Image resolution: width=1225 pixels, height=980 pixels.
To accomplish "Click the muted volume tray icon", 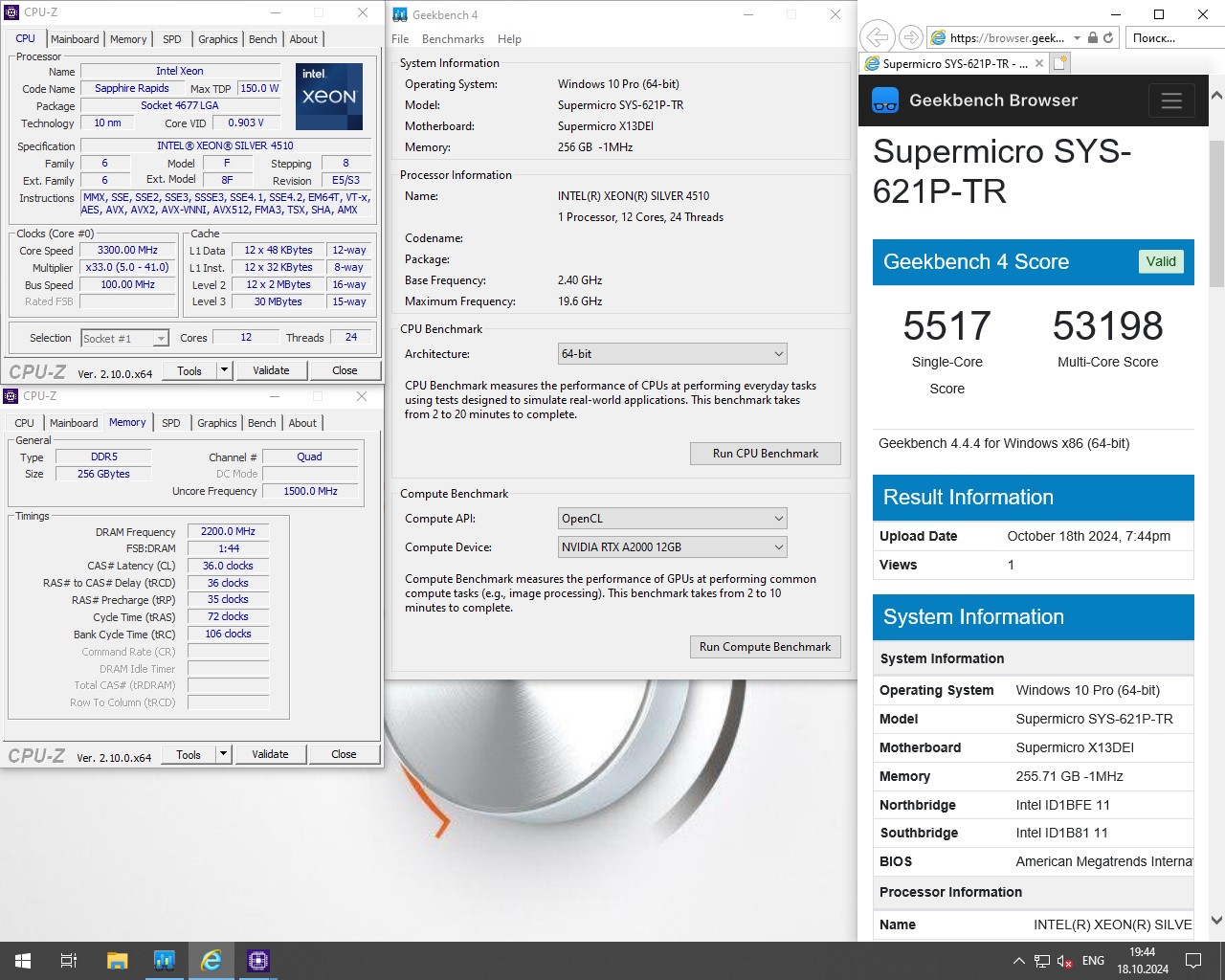I will pos(1065,961).
